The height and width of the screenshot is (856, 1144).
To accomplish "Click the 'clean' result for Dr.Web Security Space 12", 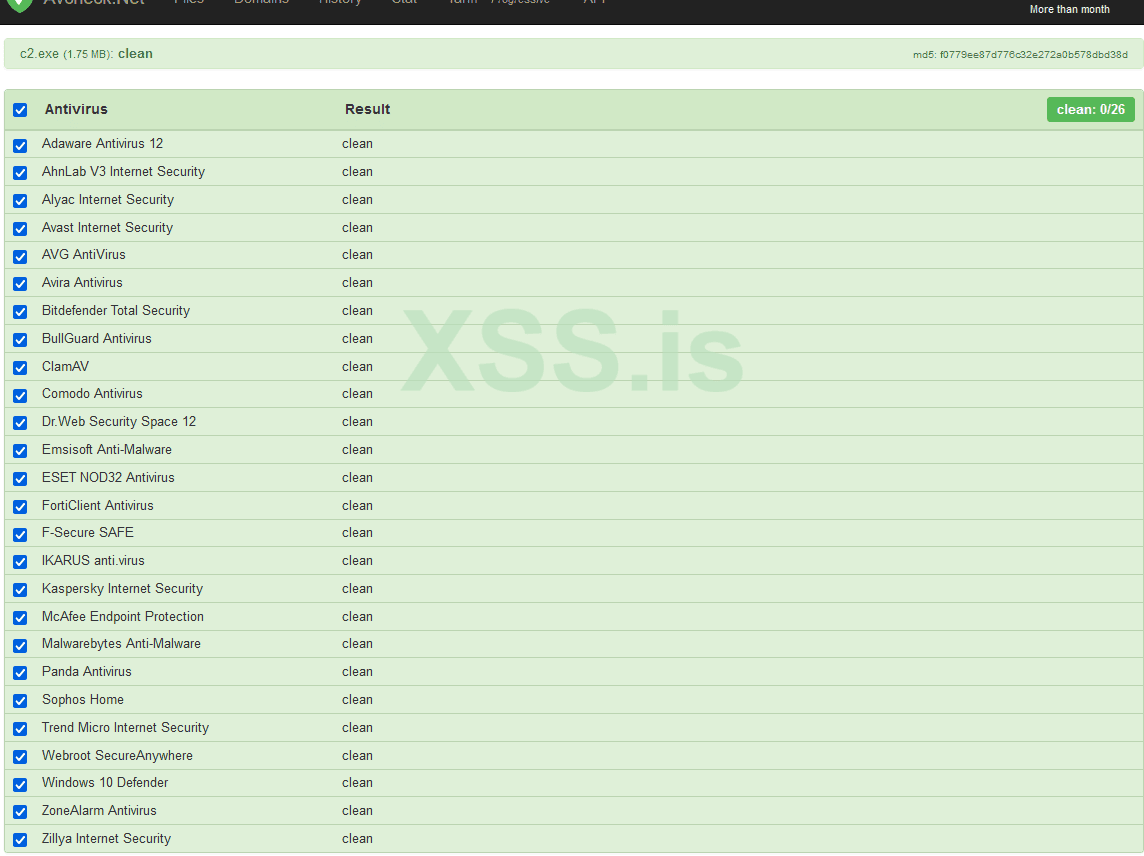I will 358,422.
